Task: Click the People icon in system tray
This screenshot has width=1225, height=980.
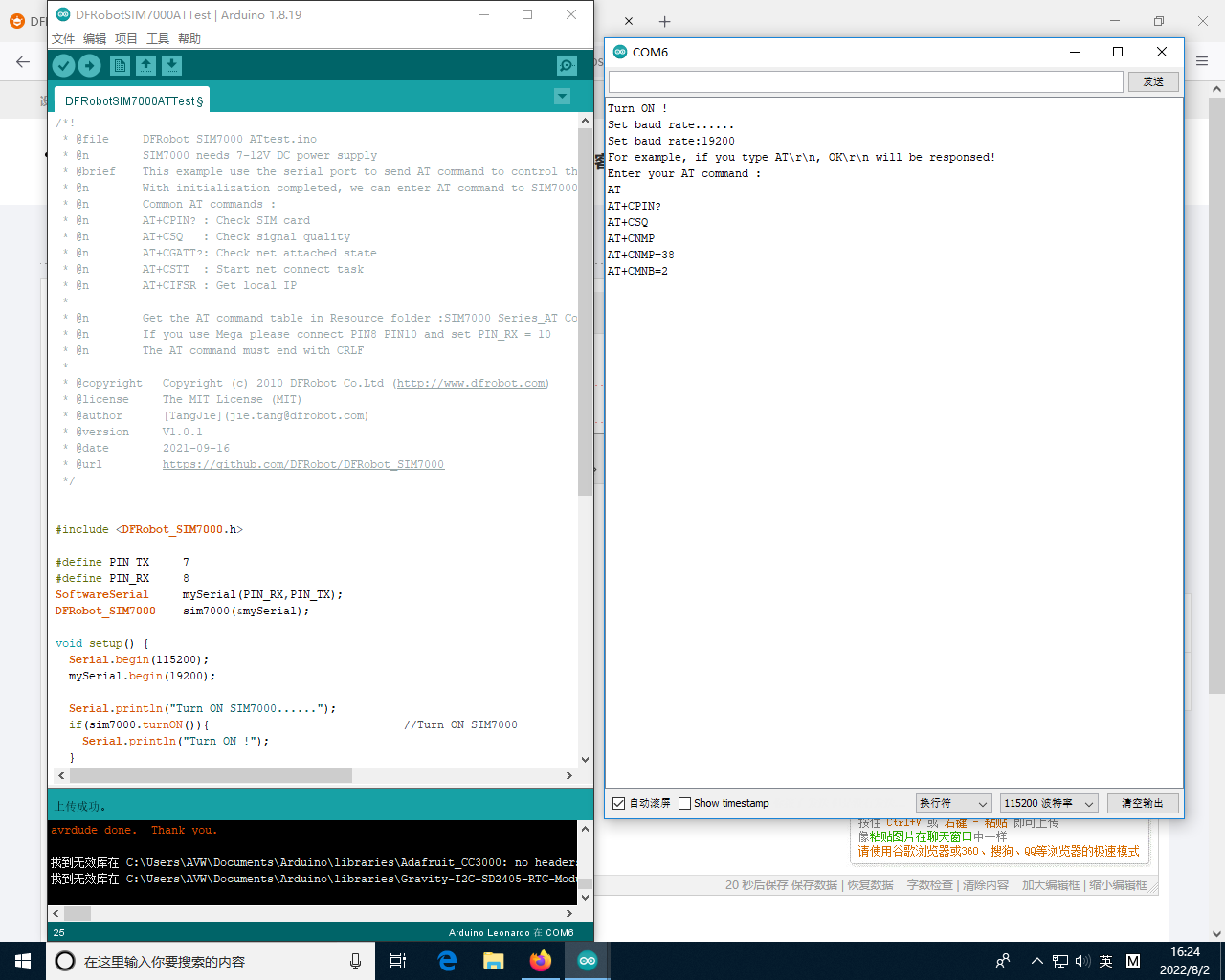Action: coord(1003,961)
